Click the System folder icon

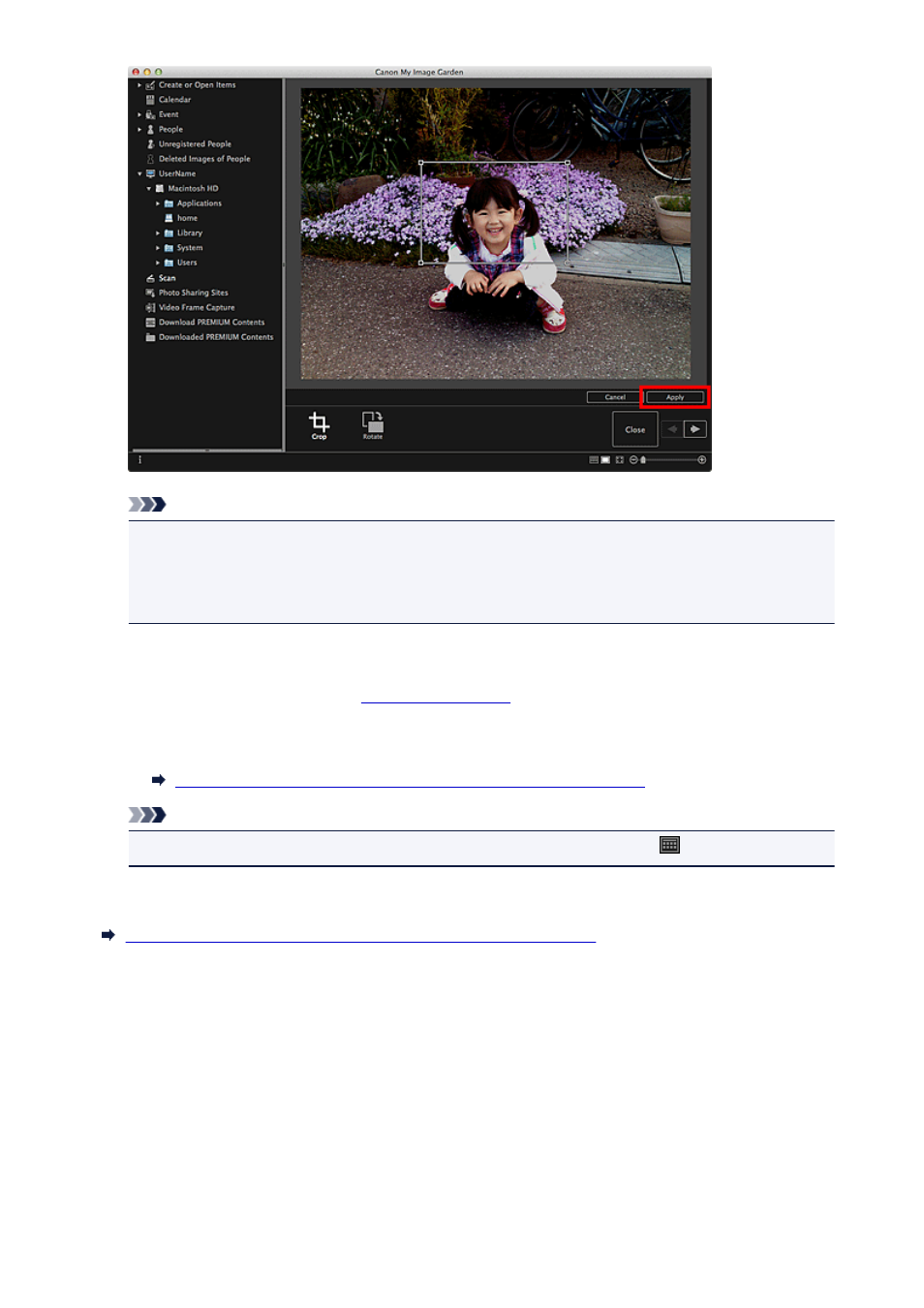pos(169,248)
